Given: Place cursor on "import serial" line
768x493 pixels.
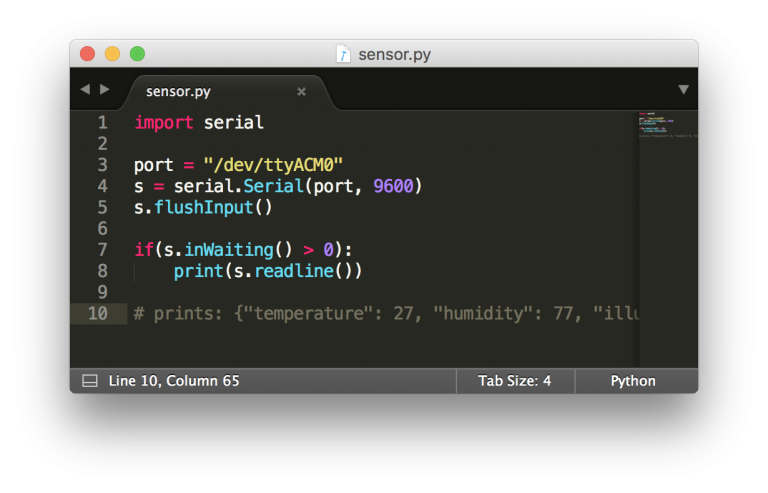Looking at the screenshot, I should 199,123.
